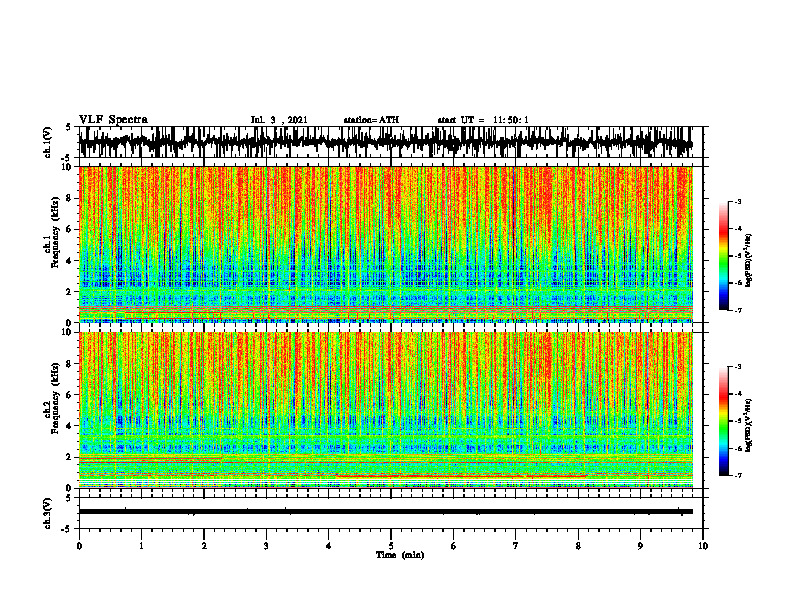Select the date text "Jul 3, 2021"
The height and width of the screenshot is (612, 792).
click(279, 120)
